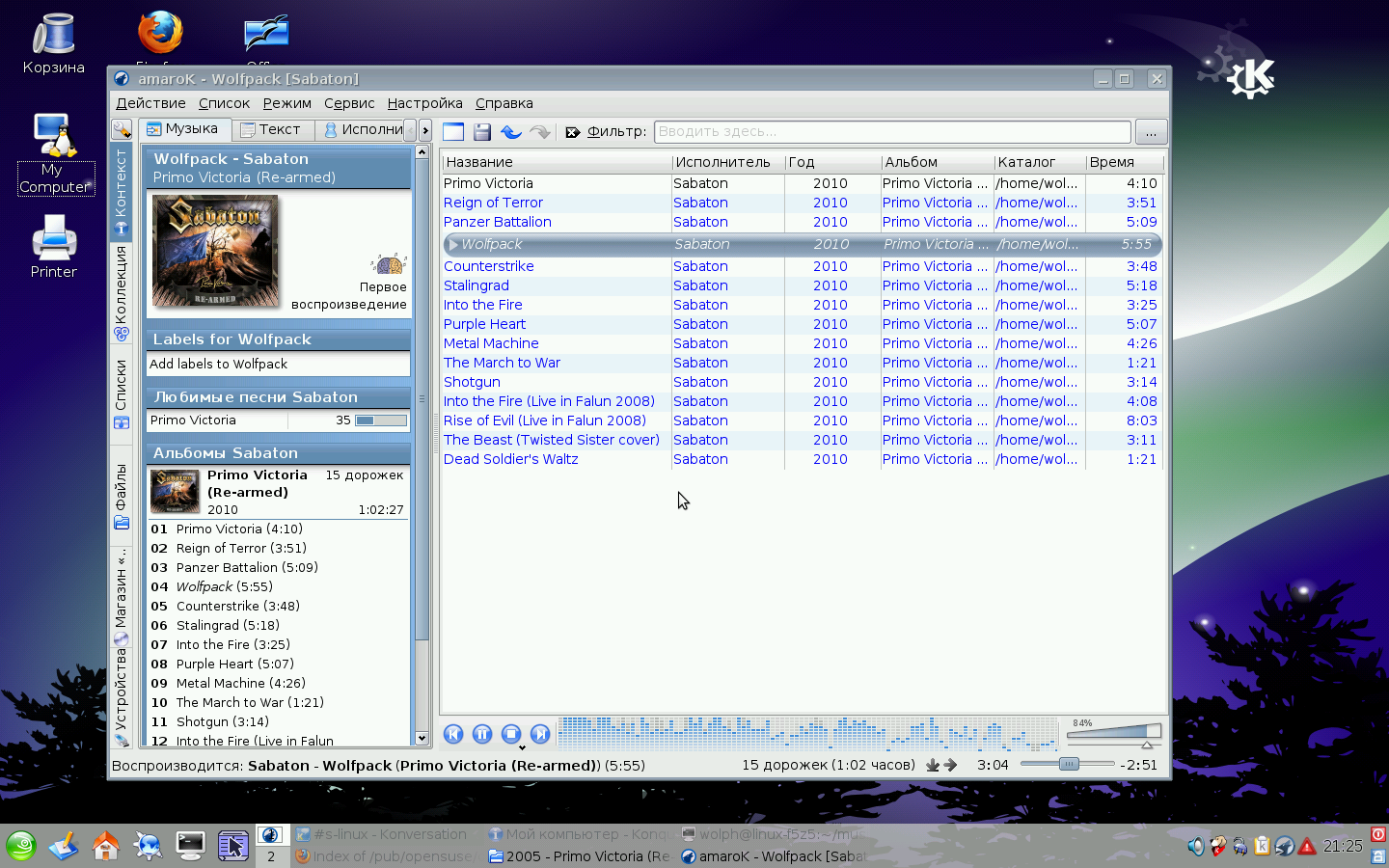Open the Магазин sidebar tab
This screenshot has width=1389, height=868.
coord(122,598)
